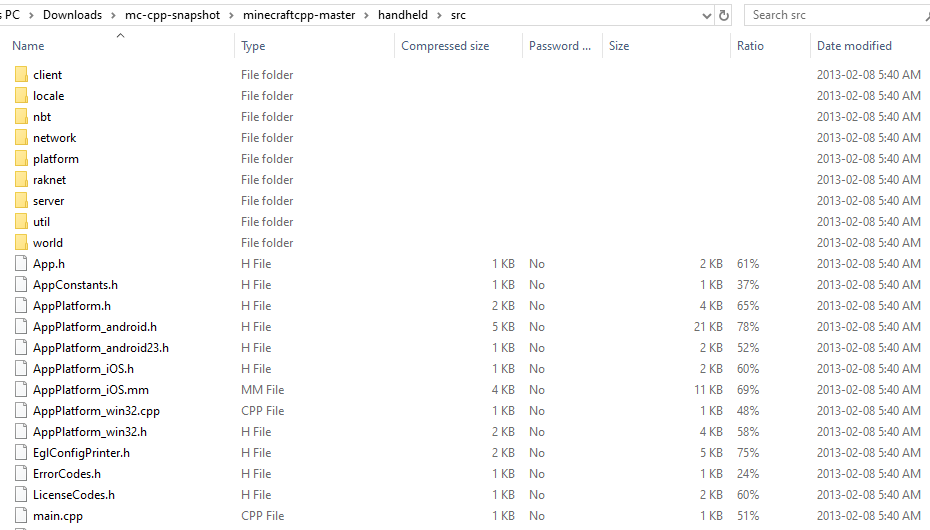Click the 11 KB size value
Screen dimensions: 930x530
708,389
